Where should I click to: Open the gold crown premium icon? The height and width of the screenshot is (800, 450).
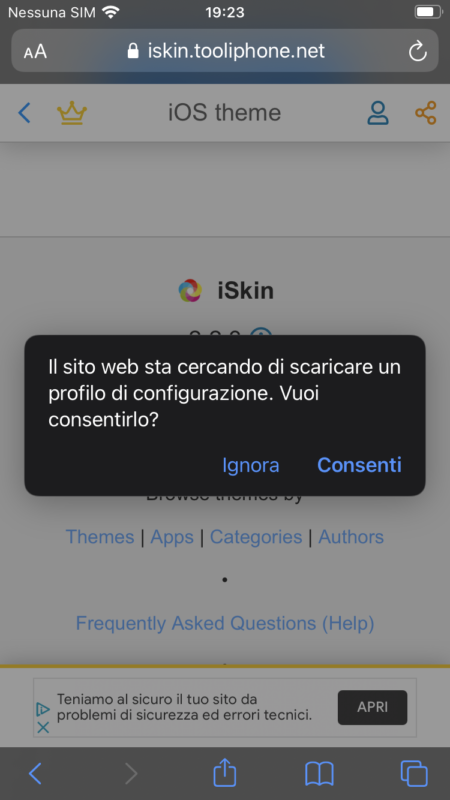pyautogui.click(x=72, y=113)
